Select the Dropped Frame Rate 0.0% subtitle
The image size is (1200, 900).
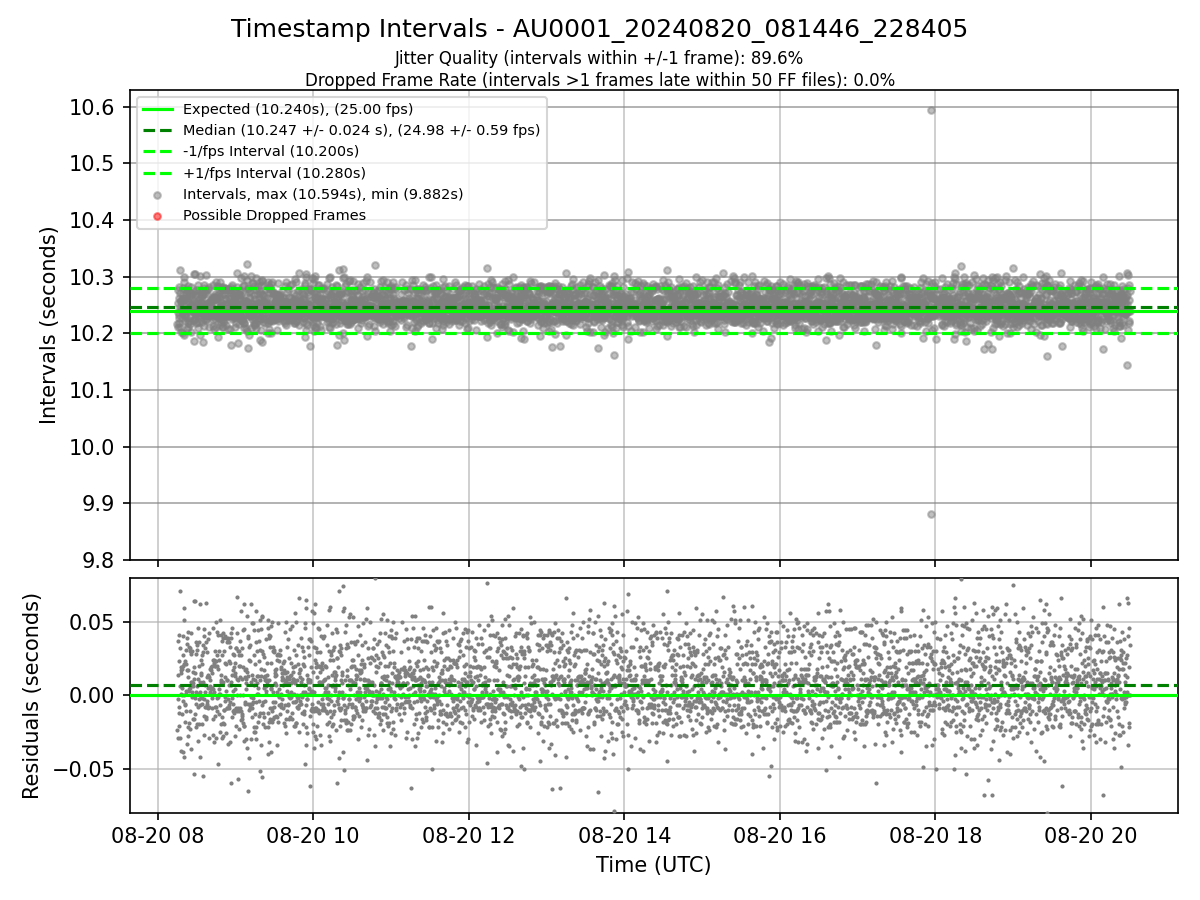pos(599,79)
